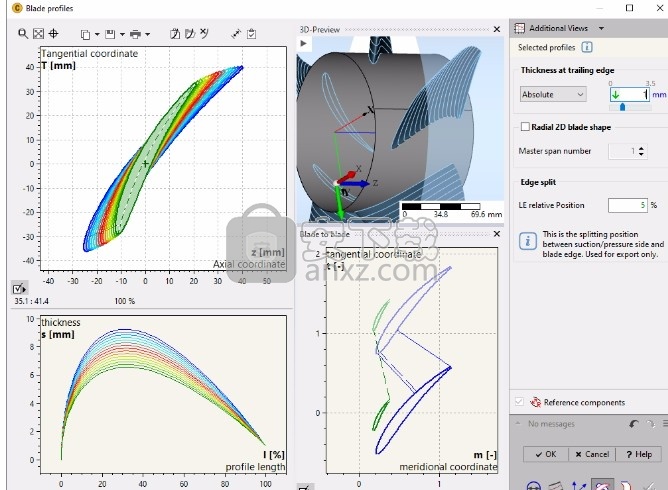
Task: Open the copy options dropdown arrow
Action: (x=97, y=34)
